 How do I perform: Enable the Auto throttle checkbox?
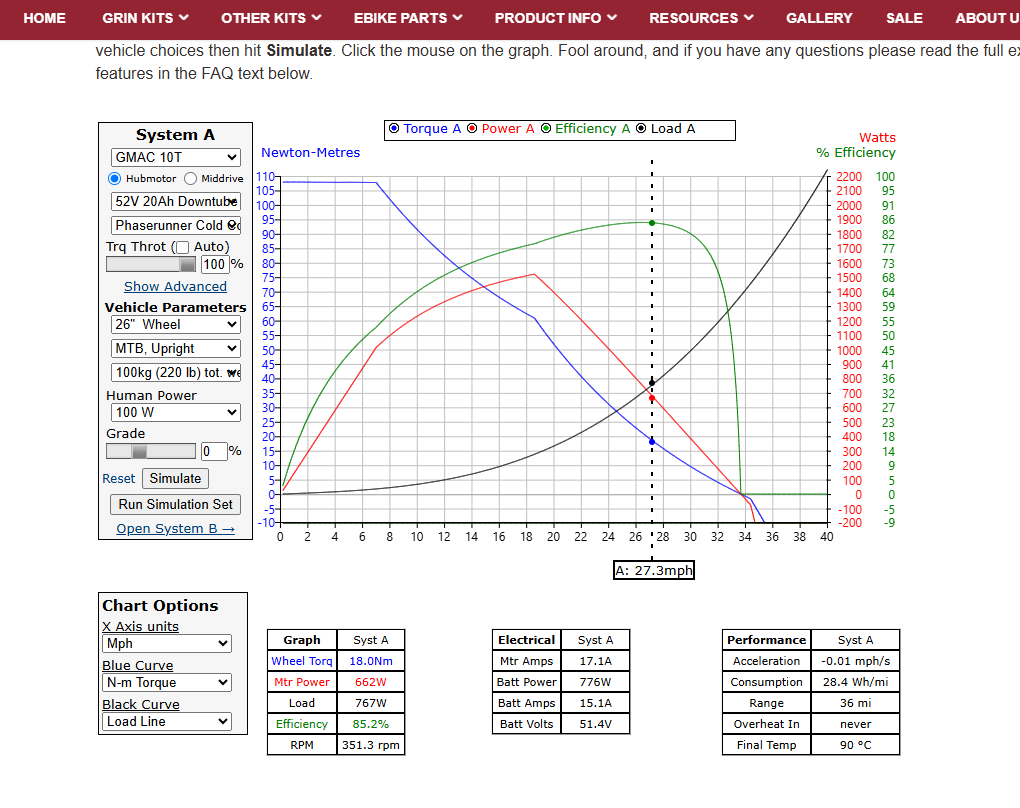pyautogui.click(x=183, y=247)
